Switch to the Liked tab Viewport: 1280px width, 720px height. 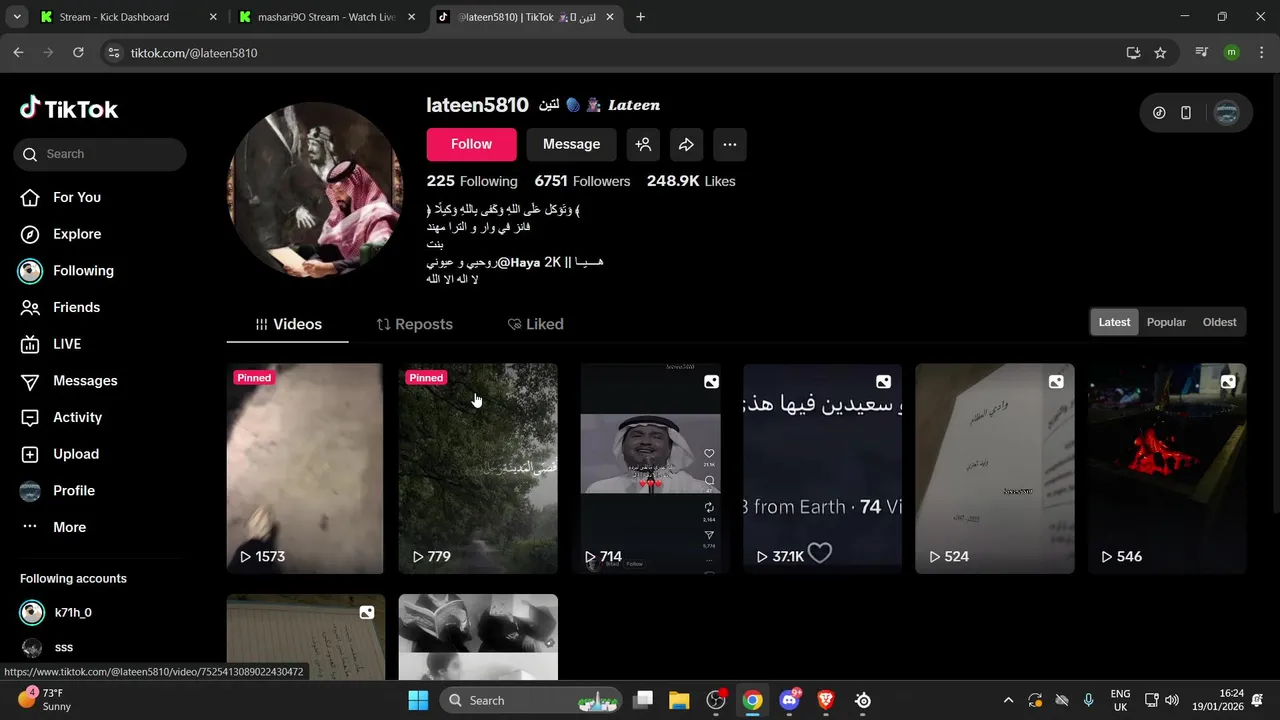tap(536, 324)
